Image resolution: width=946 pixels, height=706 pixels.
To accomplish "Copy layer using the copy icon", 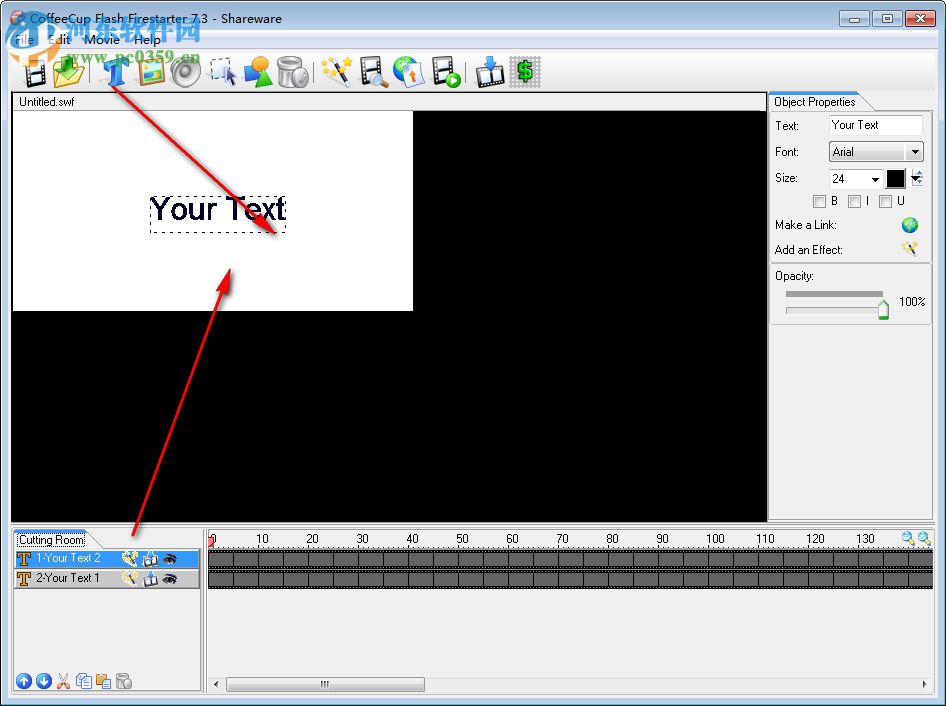I will (84, 681).
